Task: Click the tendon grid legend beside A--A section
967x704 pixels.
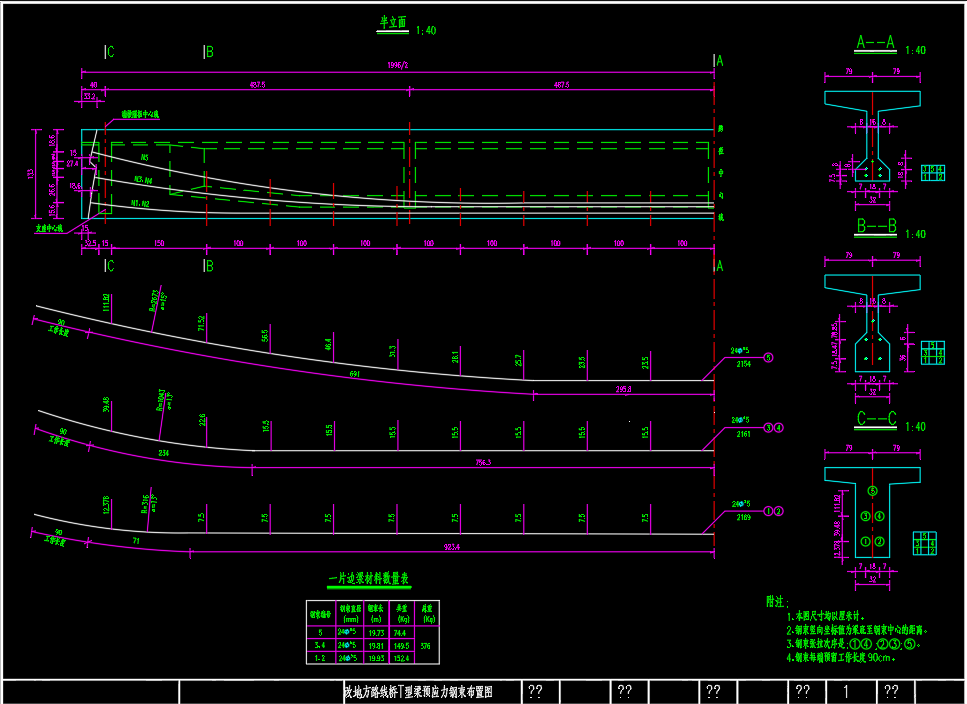Action: [932, 172]
